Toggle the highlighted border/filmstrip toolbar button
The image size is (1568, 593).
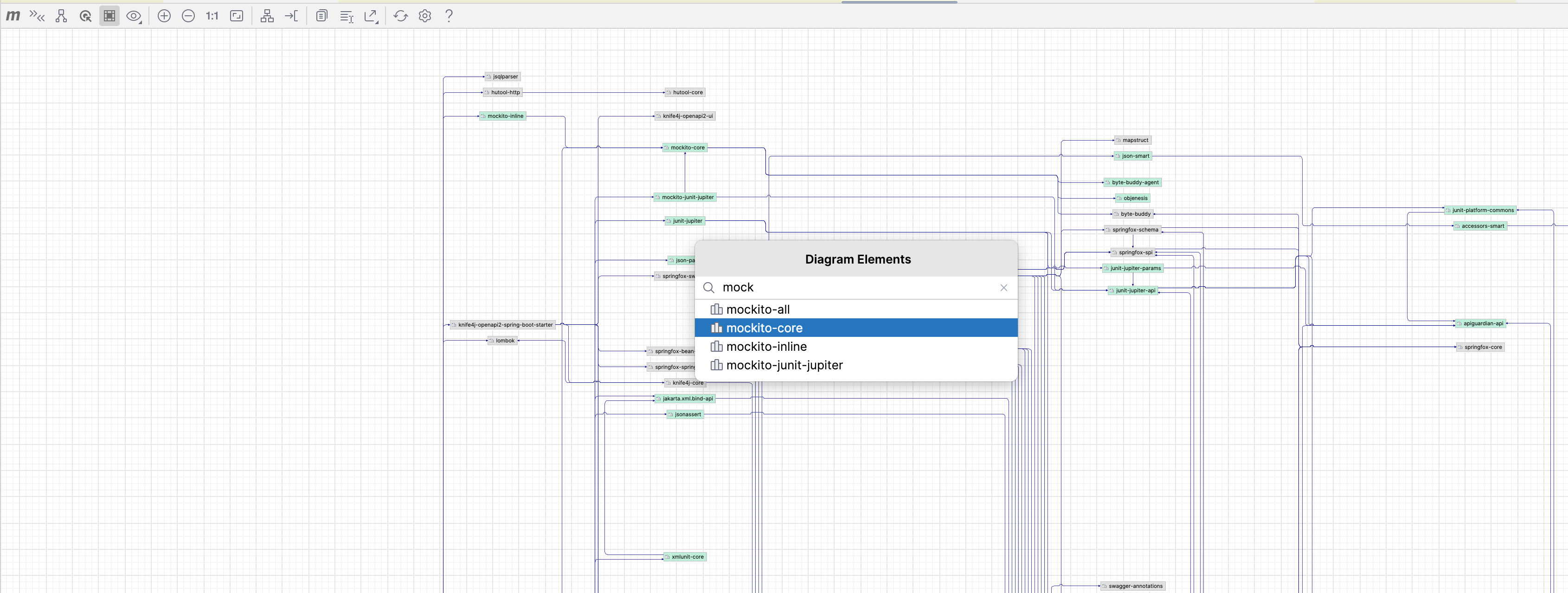pos(109,16)
